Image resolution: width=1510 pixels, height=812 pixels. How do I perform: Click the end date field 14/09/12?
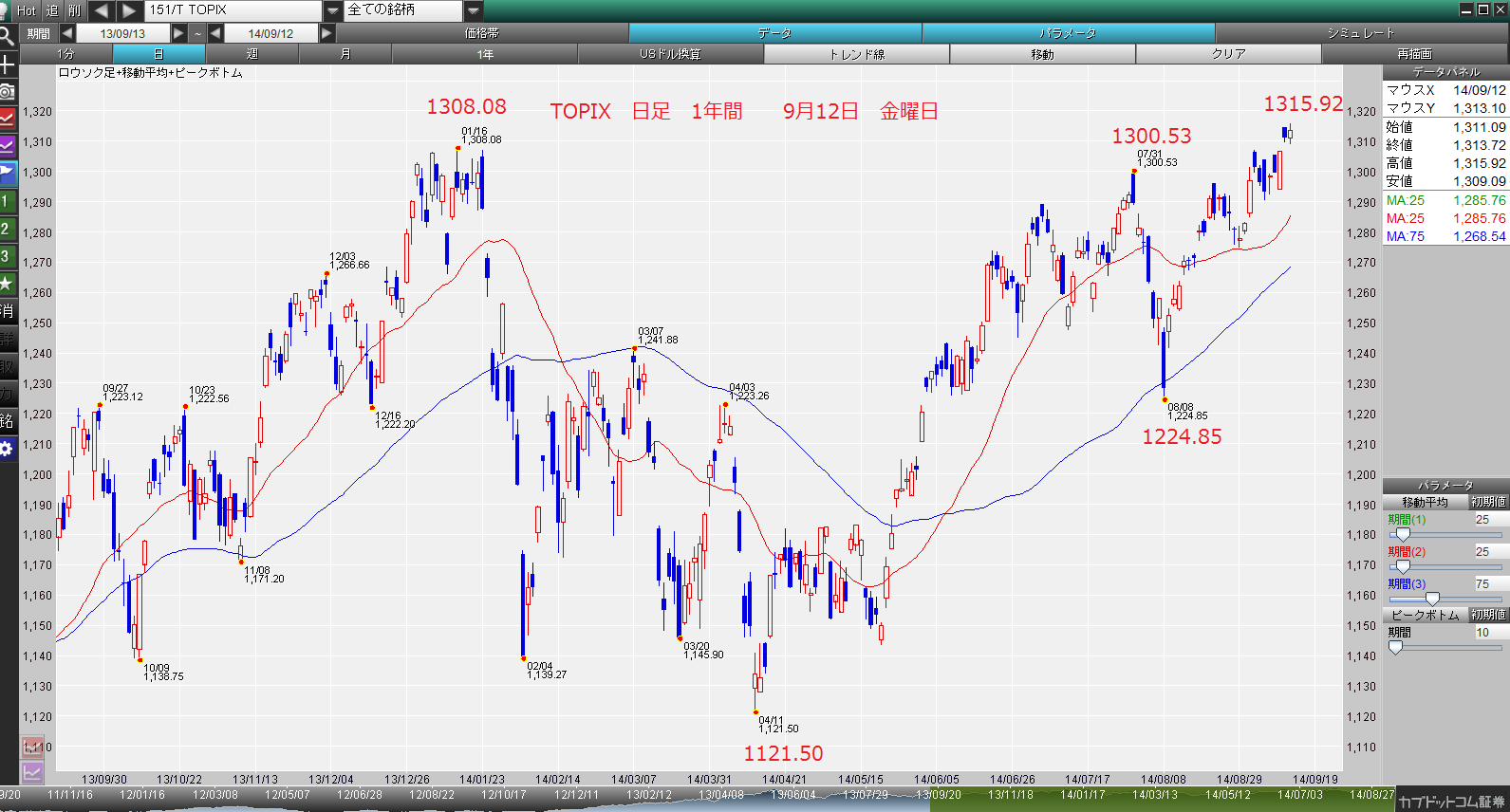pos(270,33)
